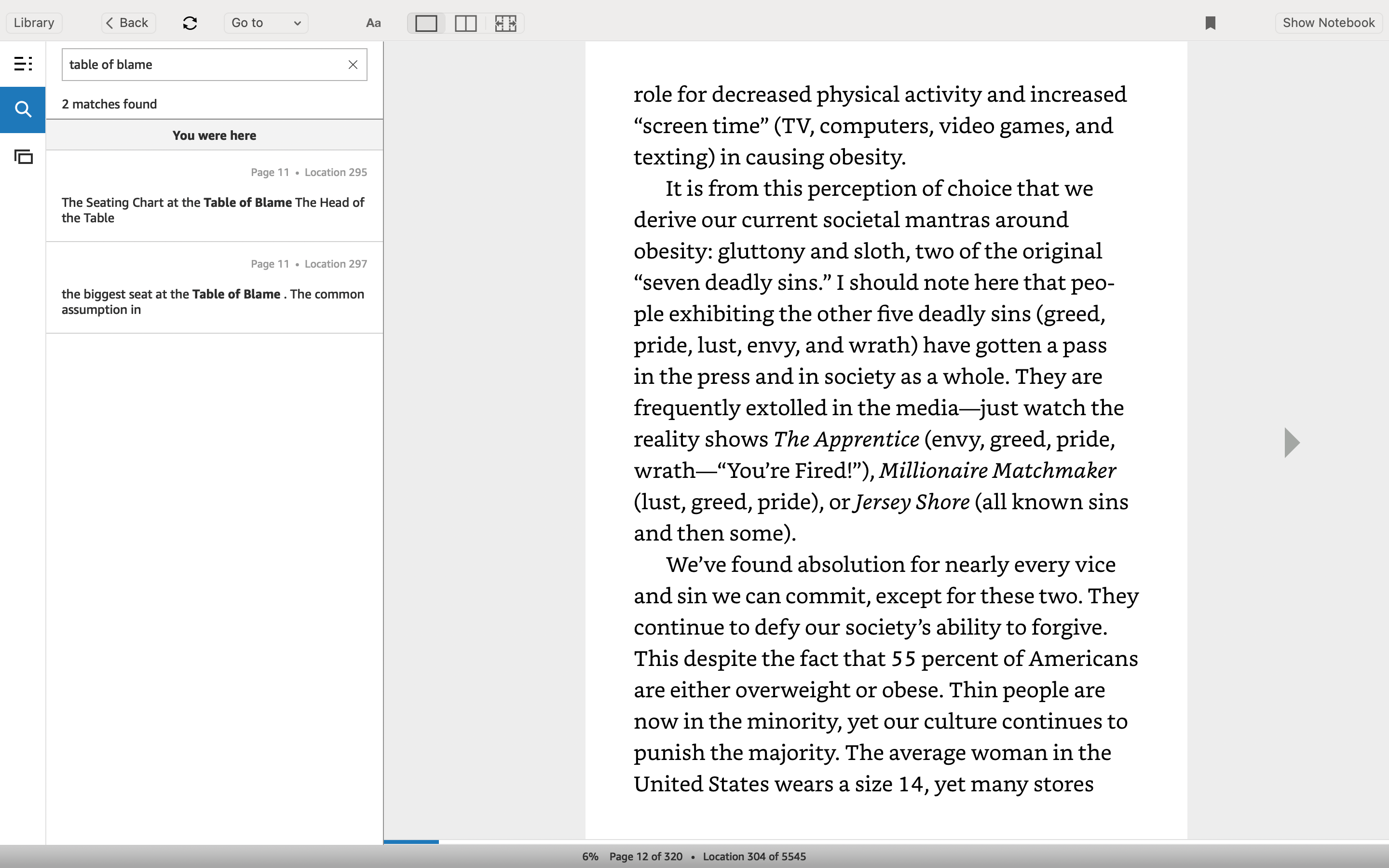Viewport: 1389px width, 868px height.
Task: Go to next page arrow
Action: pos(1292,443)
